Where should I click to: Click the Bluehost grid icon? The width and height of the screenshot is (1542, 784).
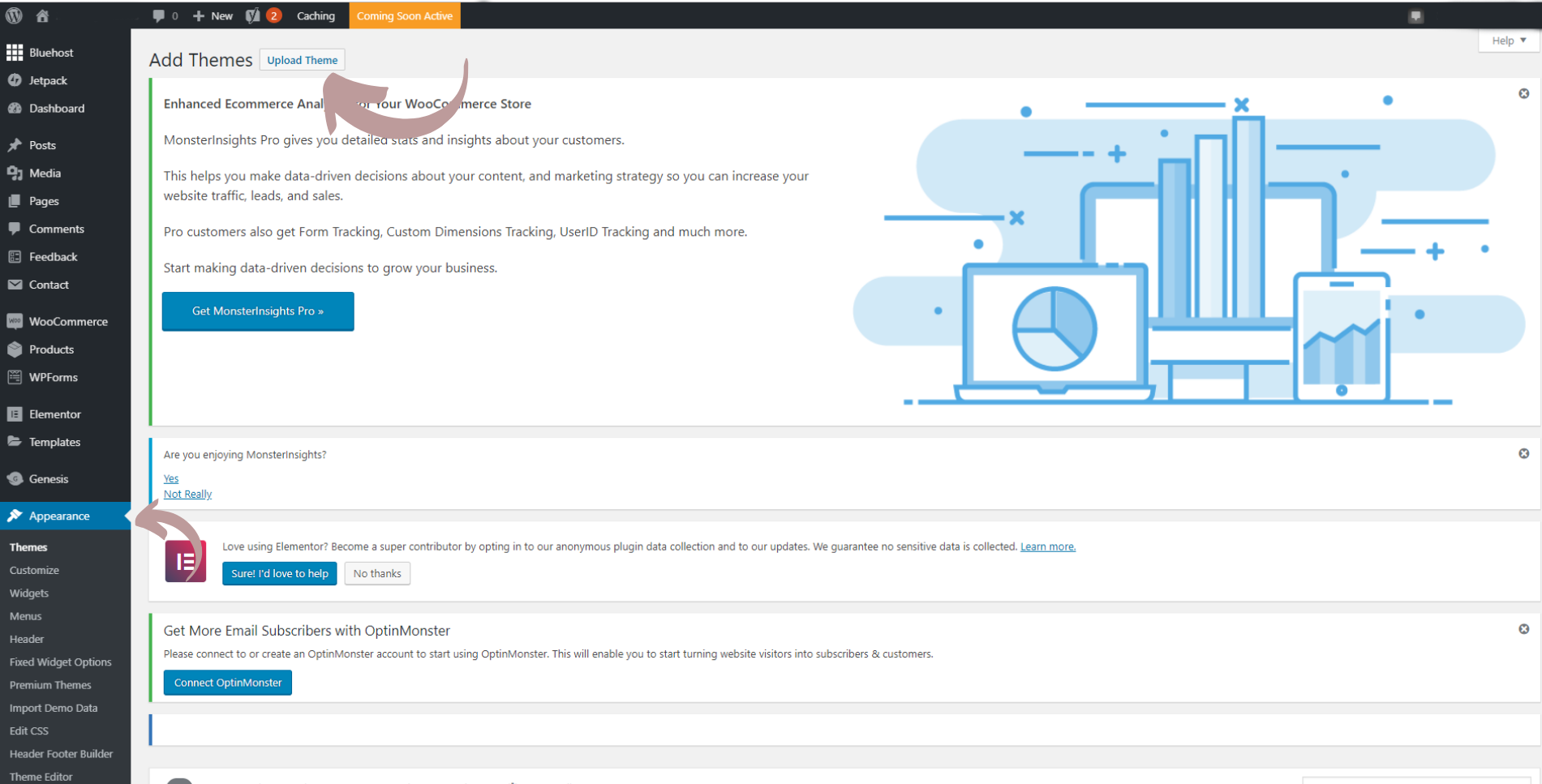(x=15, y=52)
